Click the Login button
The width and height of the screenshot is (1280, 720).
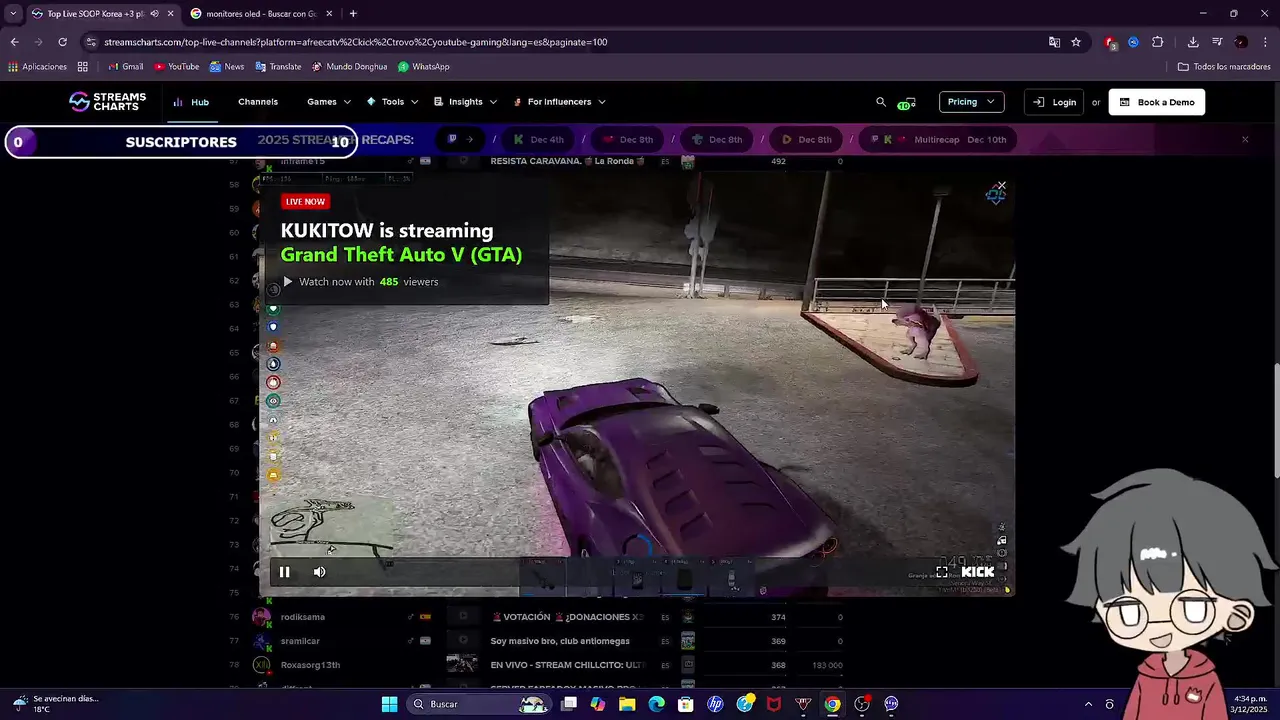(1054, 102)
